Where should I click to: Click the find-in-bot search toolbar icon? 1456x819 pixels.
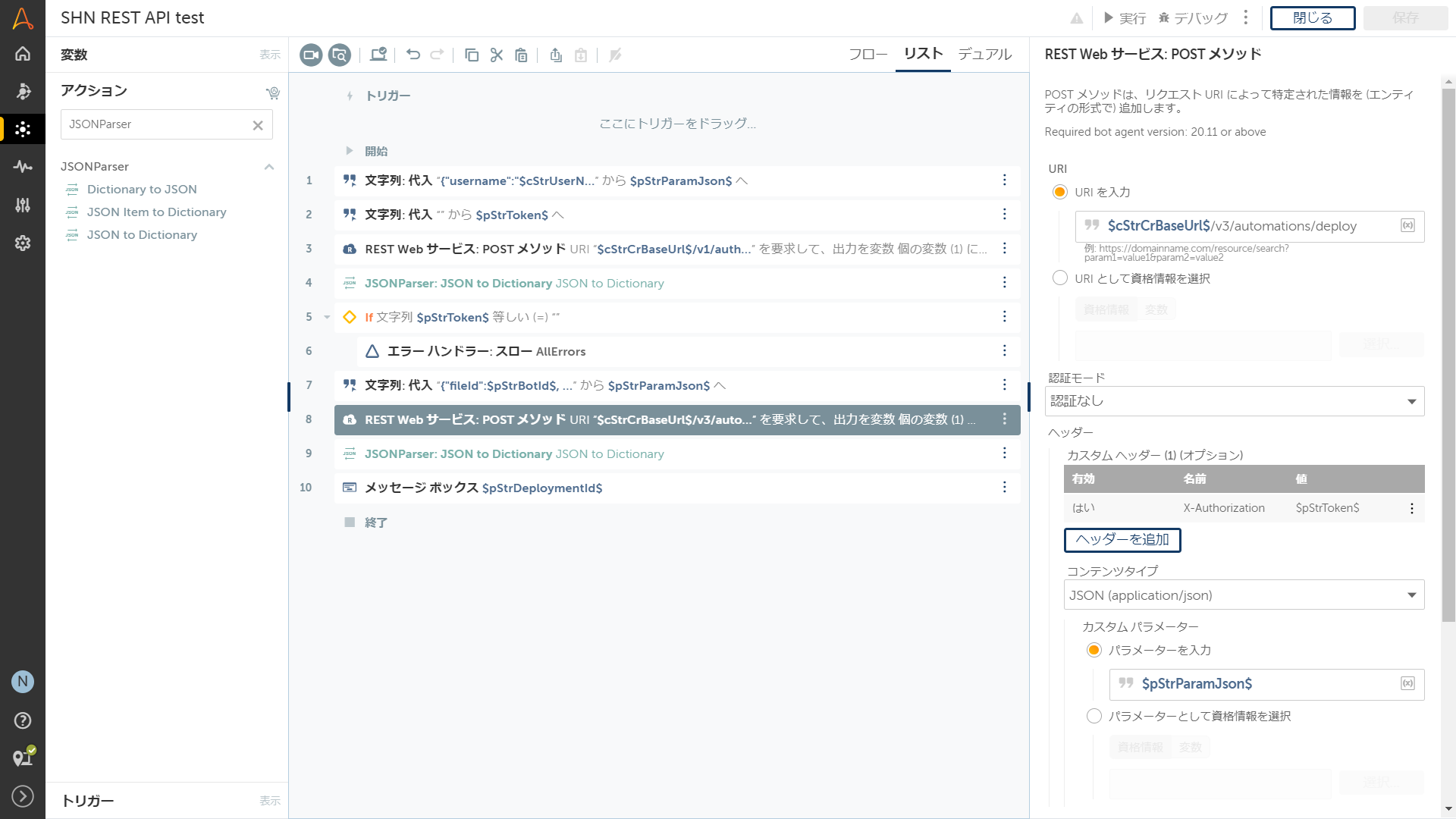(340, 55)
